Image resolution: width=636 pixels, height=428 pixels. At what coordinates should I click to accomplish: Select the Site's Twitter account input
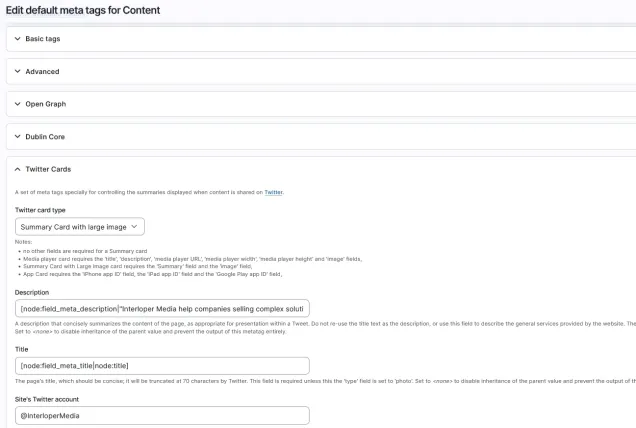click(x=162, y=414)
